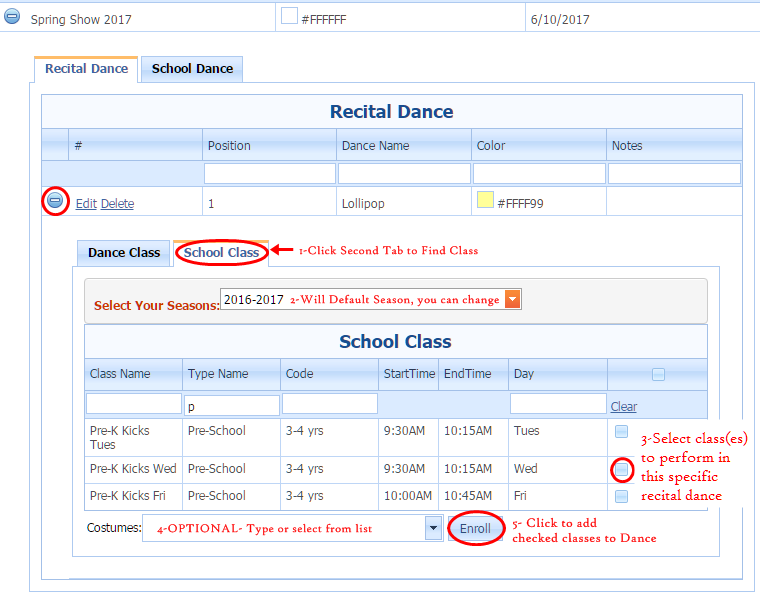Select the School Class tab
The height and width of the screenshot is (594, 760).
pyautogui.click(x=221, y=253)
